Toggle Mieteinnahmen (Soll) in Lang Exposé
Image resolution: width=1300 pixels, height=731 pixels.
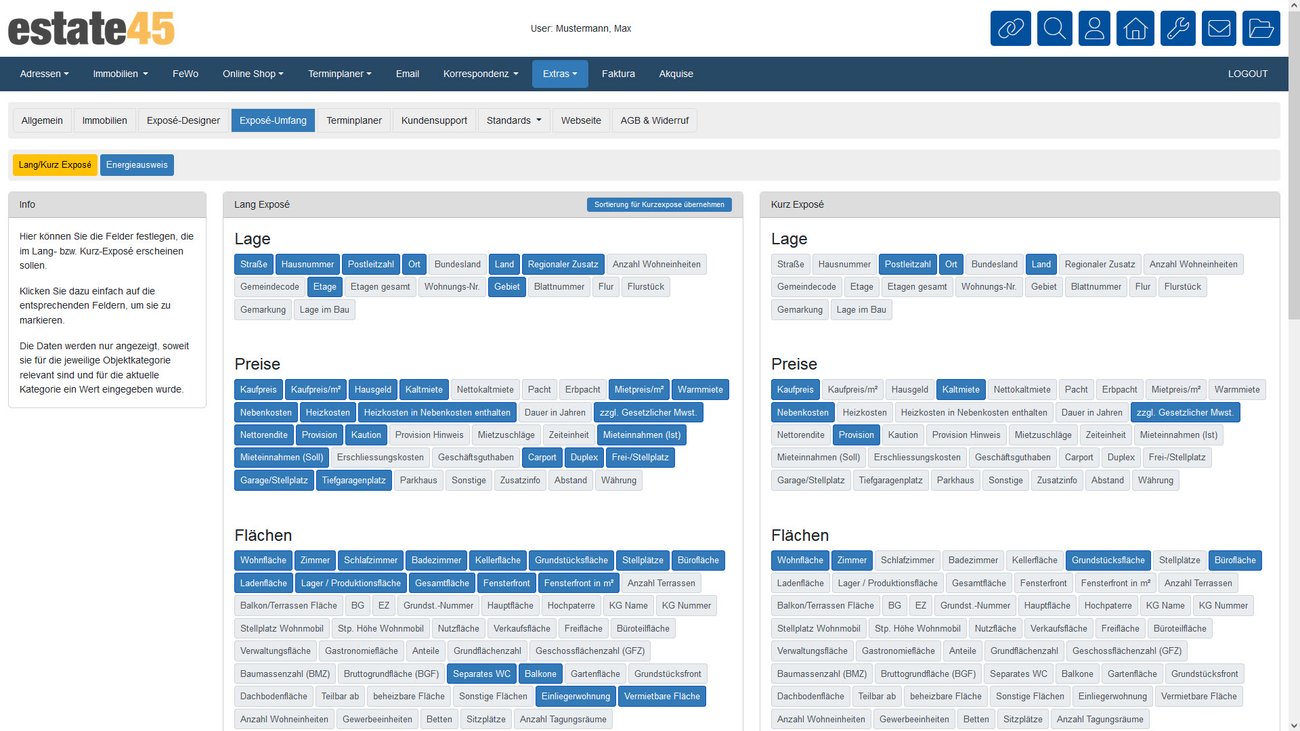(x=281, y=457)
